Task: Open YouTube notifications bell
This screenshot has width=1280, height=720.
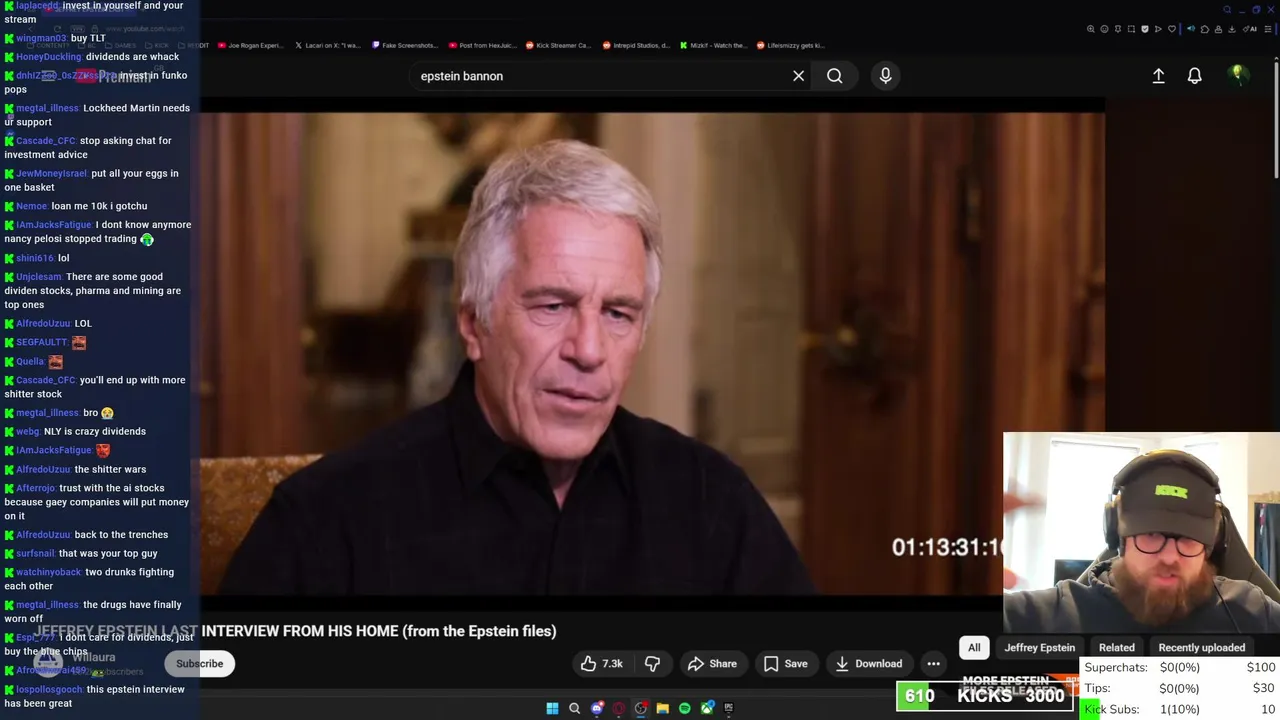Action: [1194, 76]
